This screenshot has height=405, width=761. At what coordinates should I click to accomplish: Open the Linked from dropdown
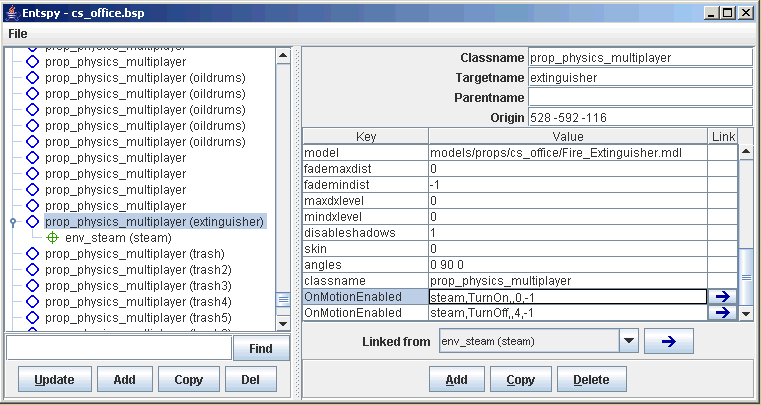(629, 341)
